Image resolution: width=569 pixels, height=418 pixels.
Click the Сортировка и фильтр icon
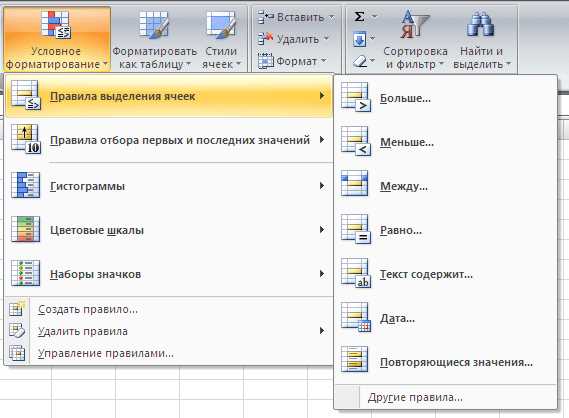[415, 24]
